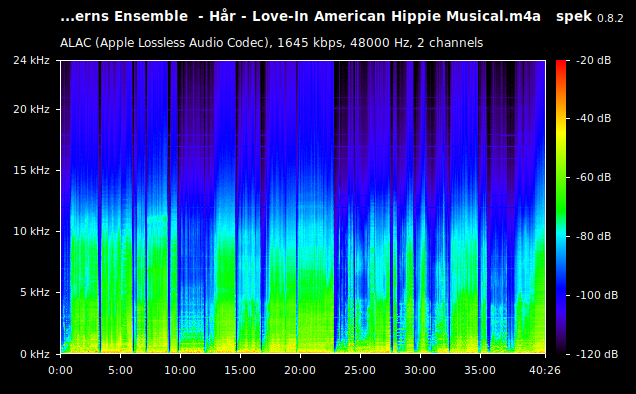Click the 20:00 time axis label
The height and width of the screenshot is (394, 636).
pos(300,370)
